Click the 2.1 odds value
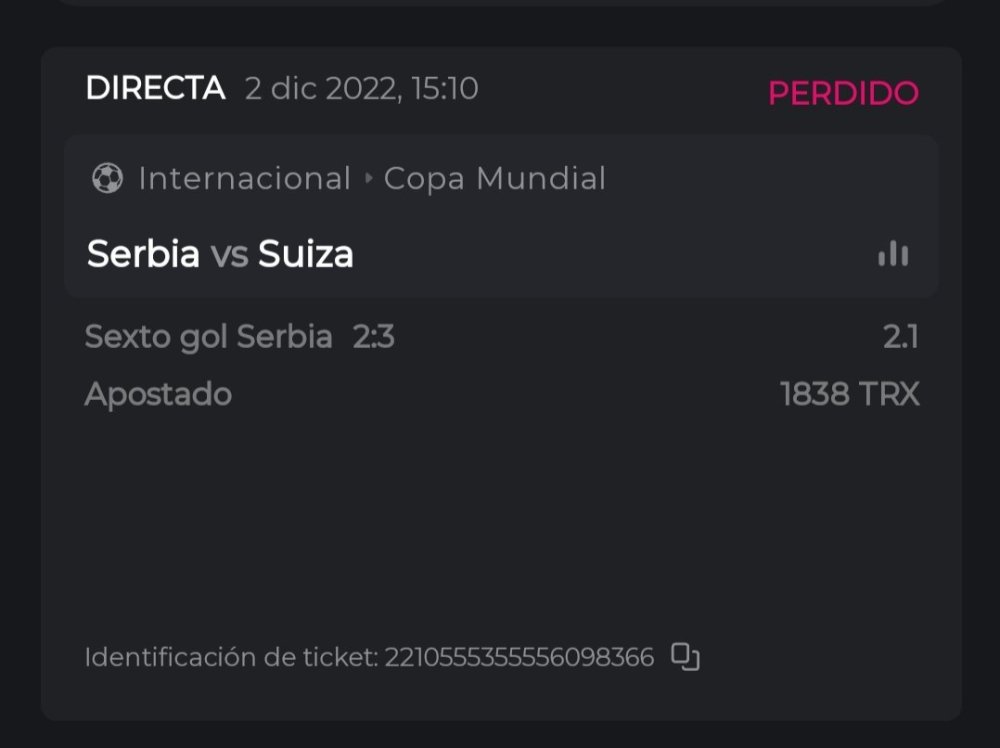Viewport: 1000px width, 748px height. [900, 337]
